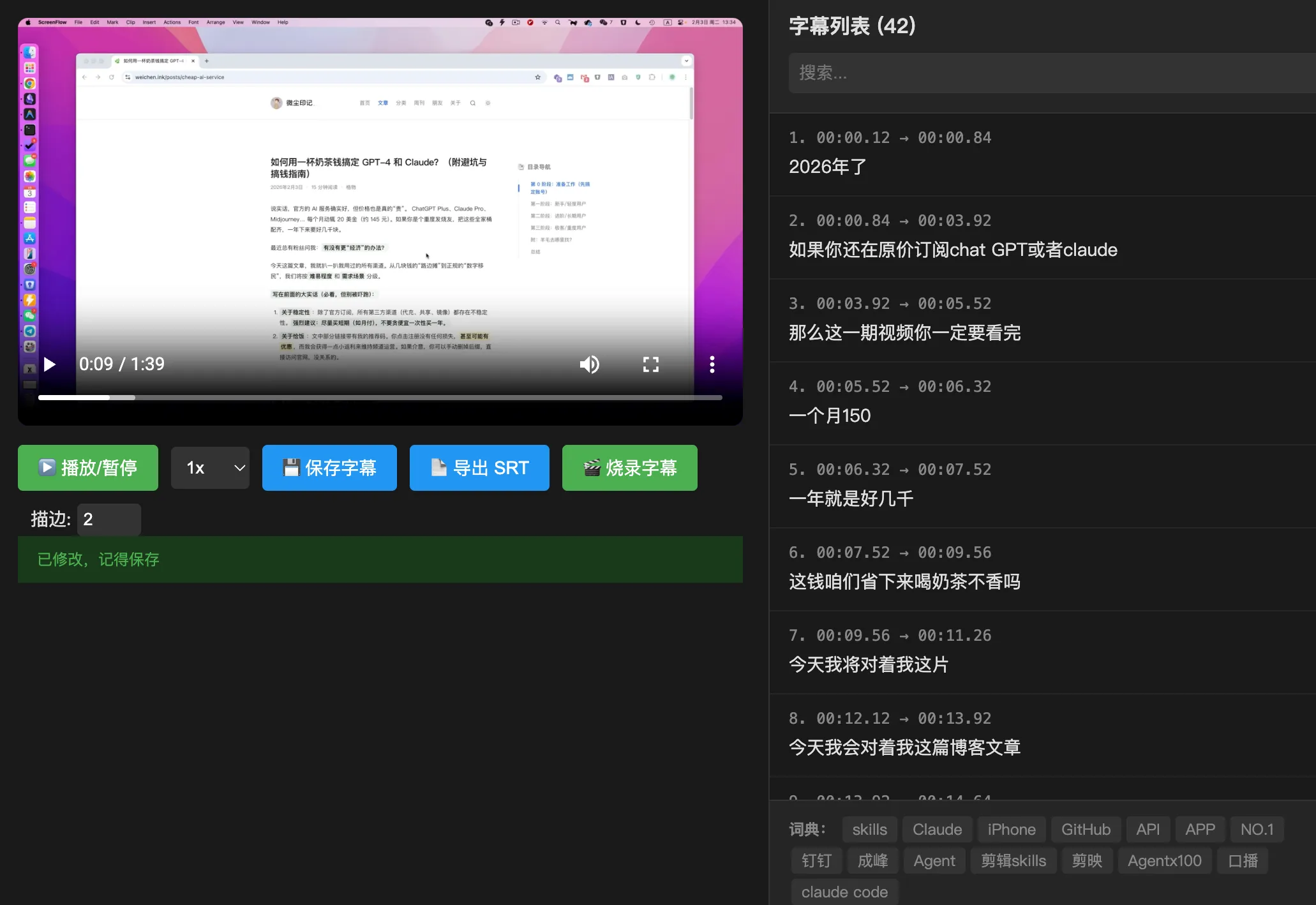The height and width of the screenshot is (905, 1316).
Task: Open Chrome's three-dot menu
Action: click(x=686, y=77)
